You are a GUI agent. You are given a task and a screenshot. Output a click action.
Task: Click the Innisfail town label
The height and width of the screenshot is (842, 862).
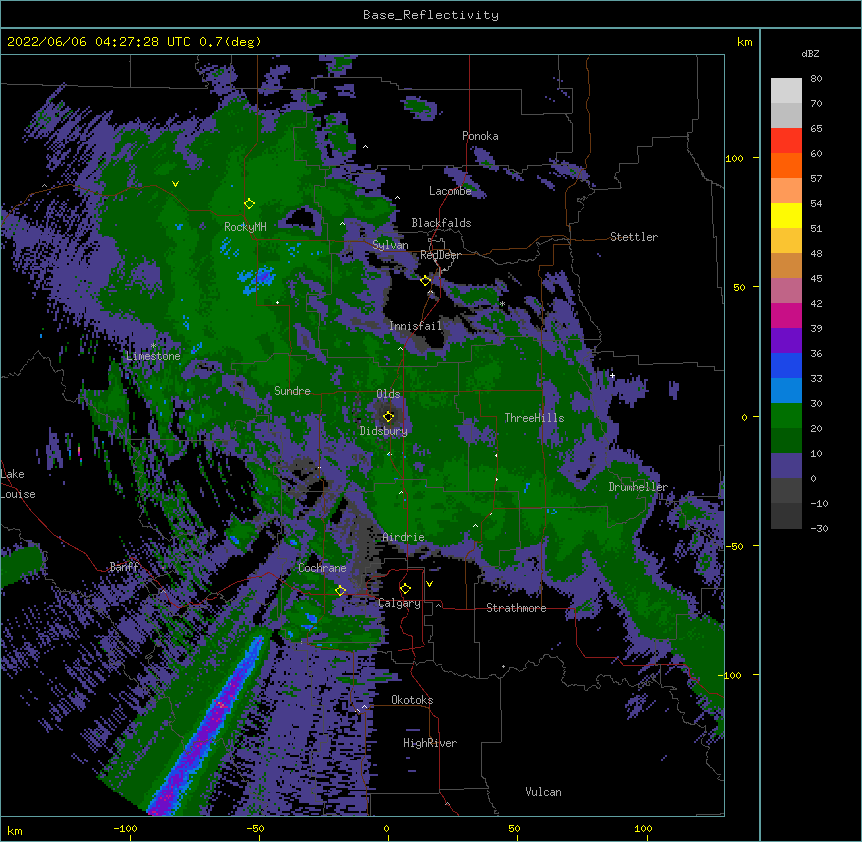click(415, 326)
